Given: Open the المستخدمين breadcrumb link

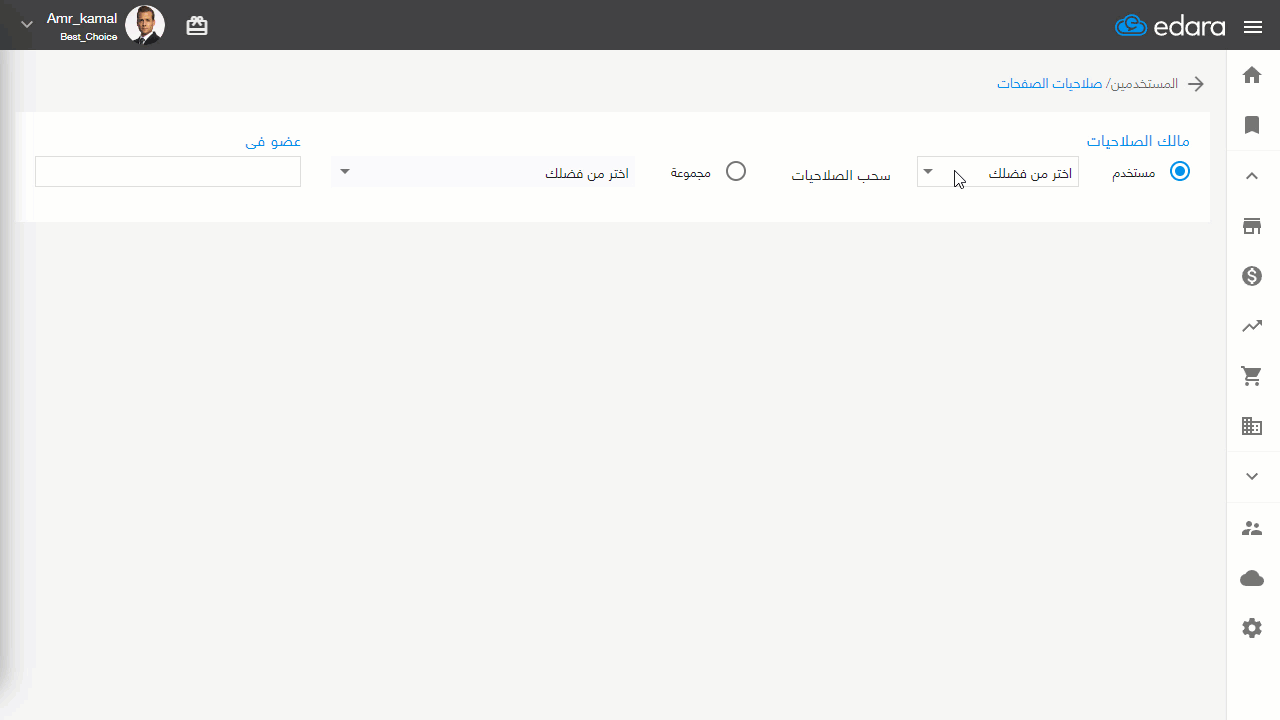Looking at the screenshot, I should [x=1146, y=83].
